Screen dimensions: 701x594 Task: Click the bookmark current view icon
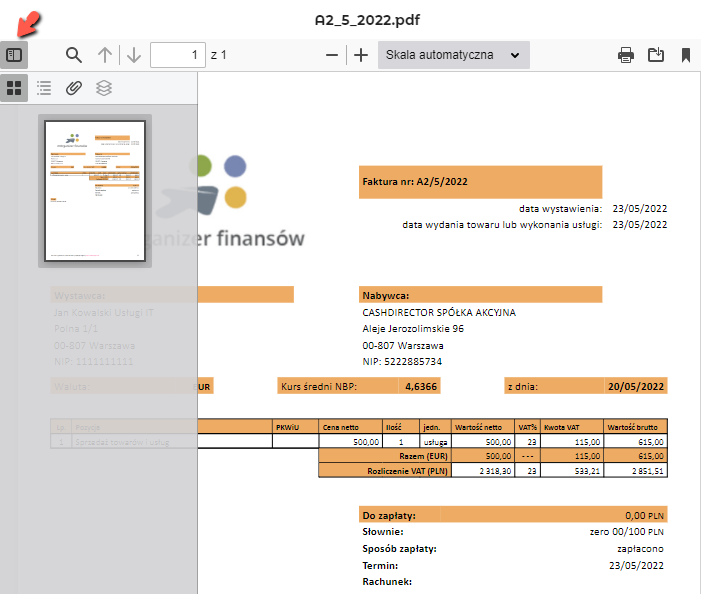coord(686,55)
